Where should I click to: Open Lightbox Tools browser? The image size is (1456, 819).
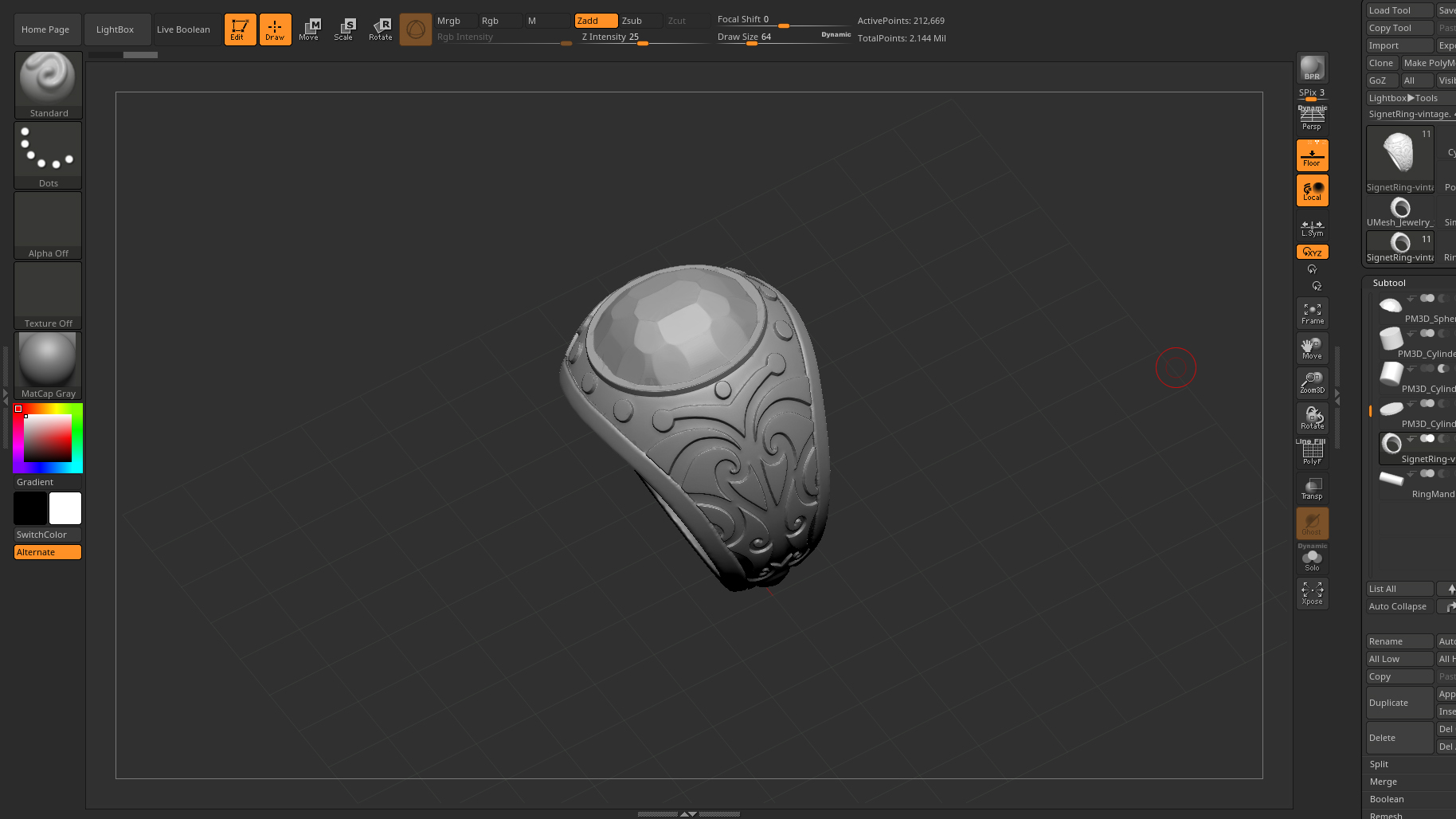1411,98
